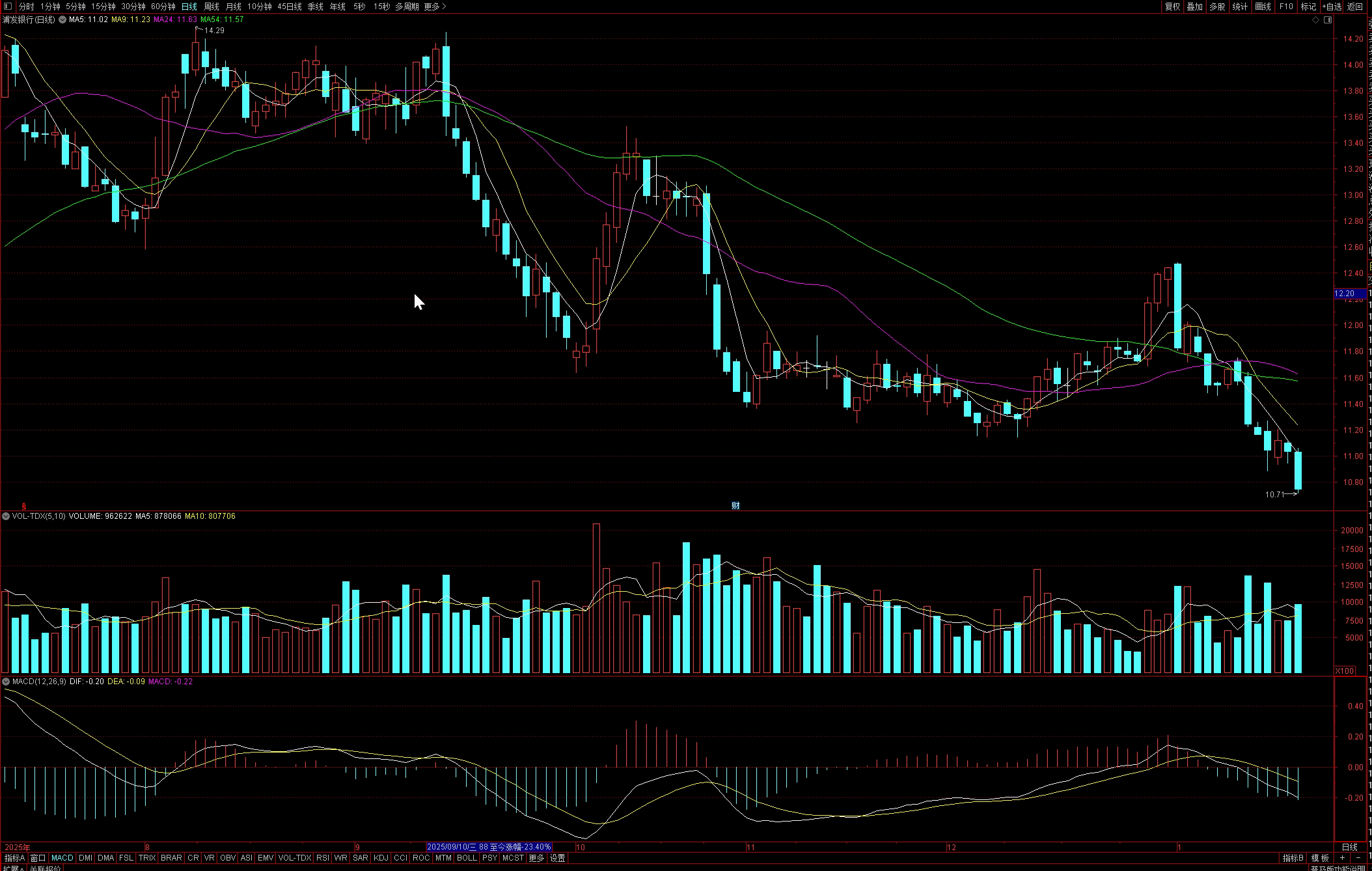Viewport: 1372px width, 871px height.
Task: Toggle the right side panel icon
Action: tap(1328, 20)
